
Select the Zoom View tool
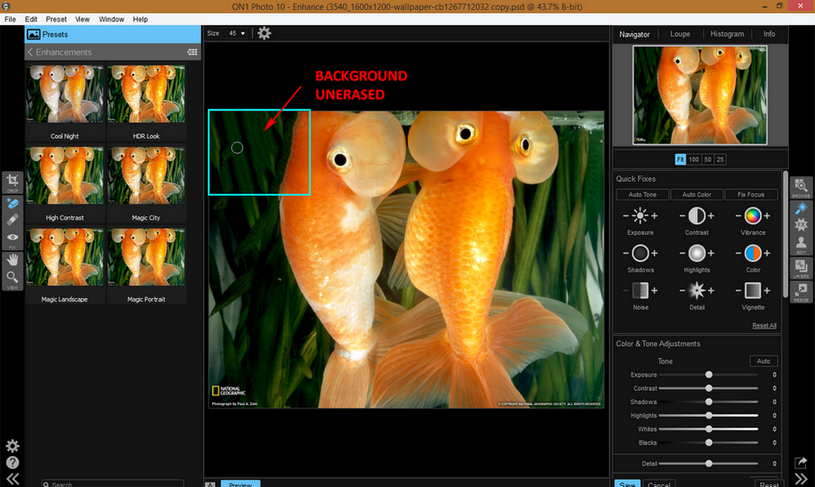click(x=13, y=278)
